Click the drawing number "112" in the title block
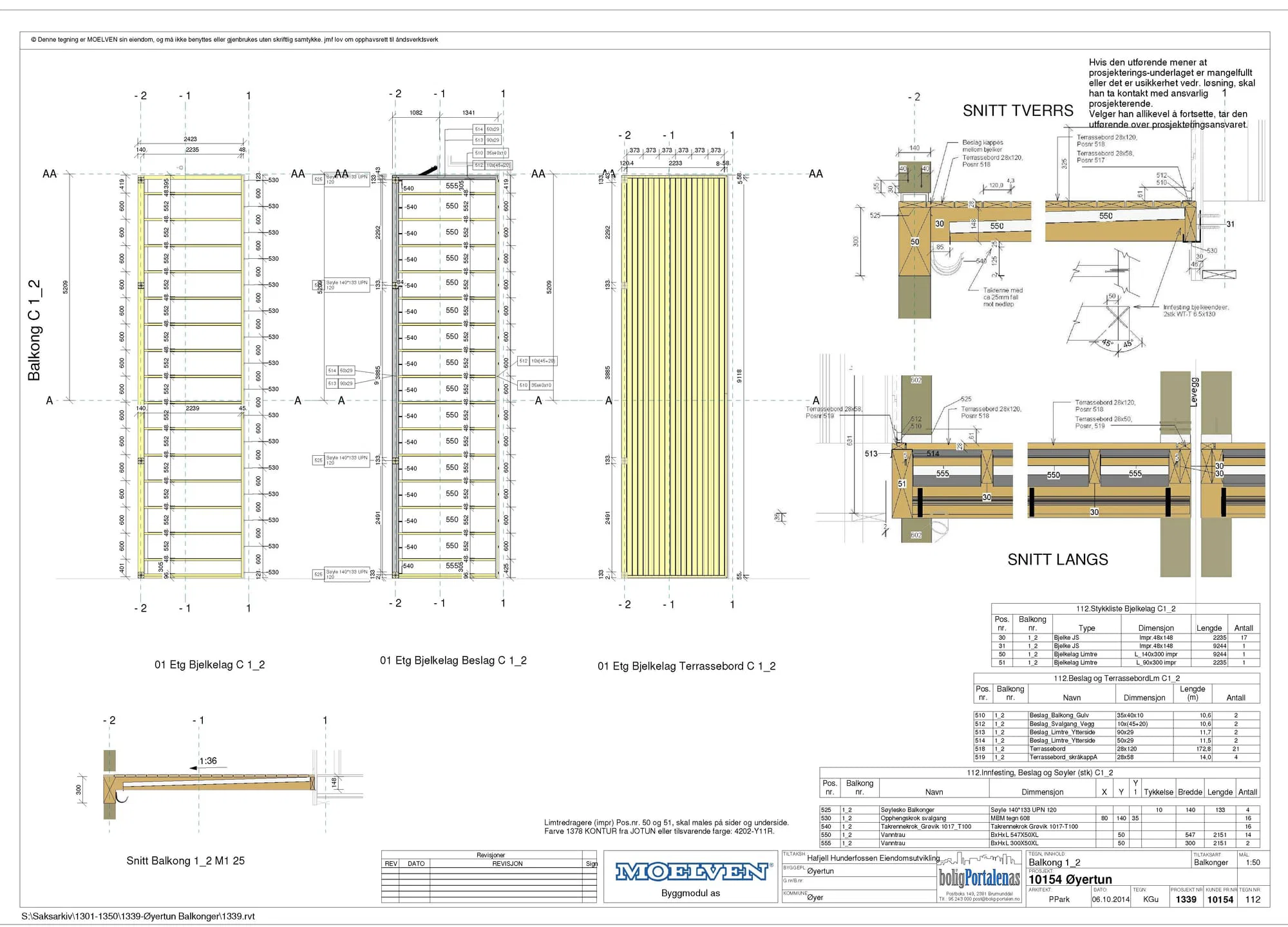Screen dimensions: 1288x927 coord(1253,899)
